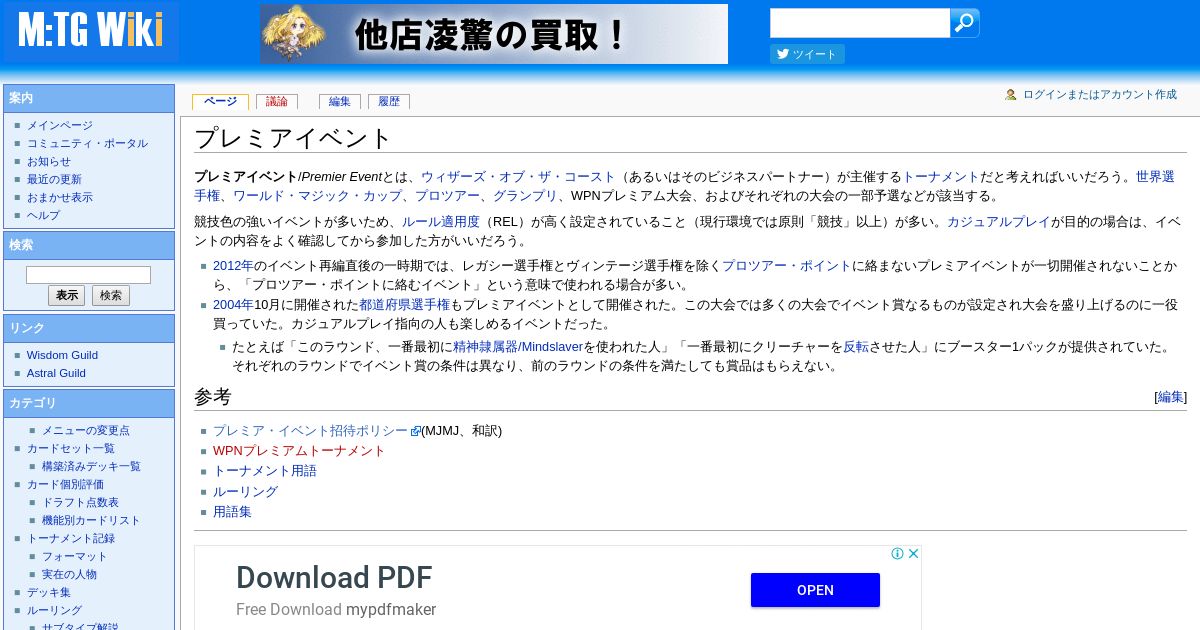
Task: Close the Download PDF ad
Action: (913, 554)
